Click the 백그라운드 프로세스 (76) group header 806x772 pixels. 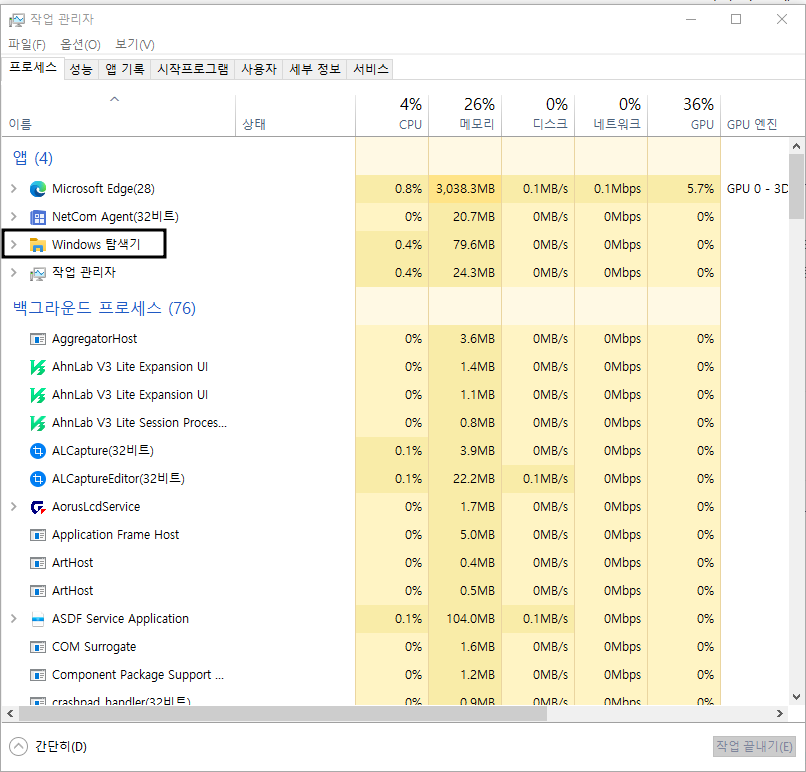(x=104, y=308)
